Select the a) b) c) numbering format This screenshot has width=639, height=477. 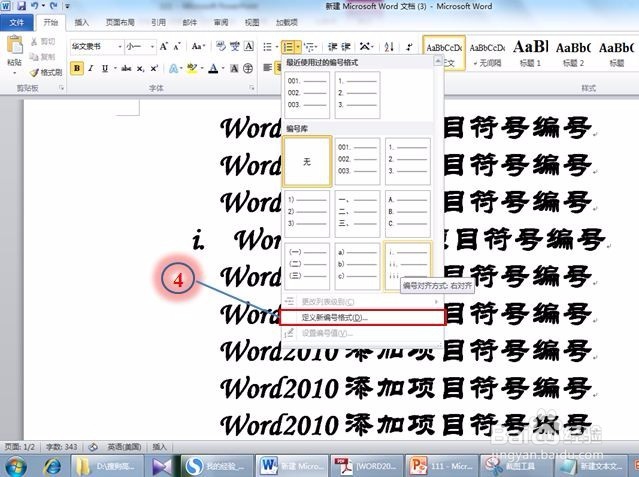pos(357,266)
